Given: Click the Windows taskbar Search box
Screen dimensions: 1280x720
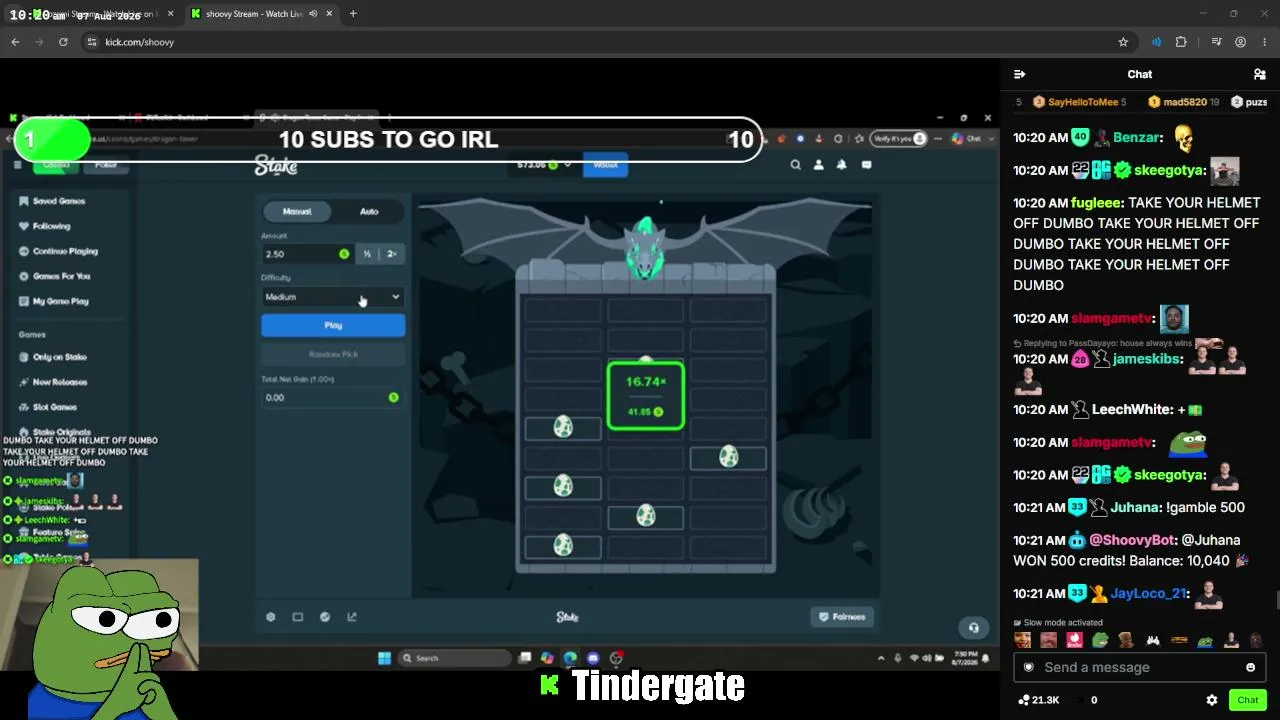Looking at the screenshot, I should click(456, 658).
